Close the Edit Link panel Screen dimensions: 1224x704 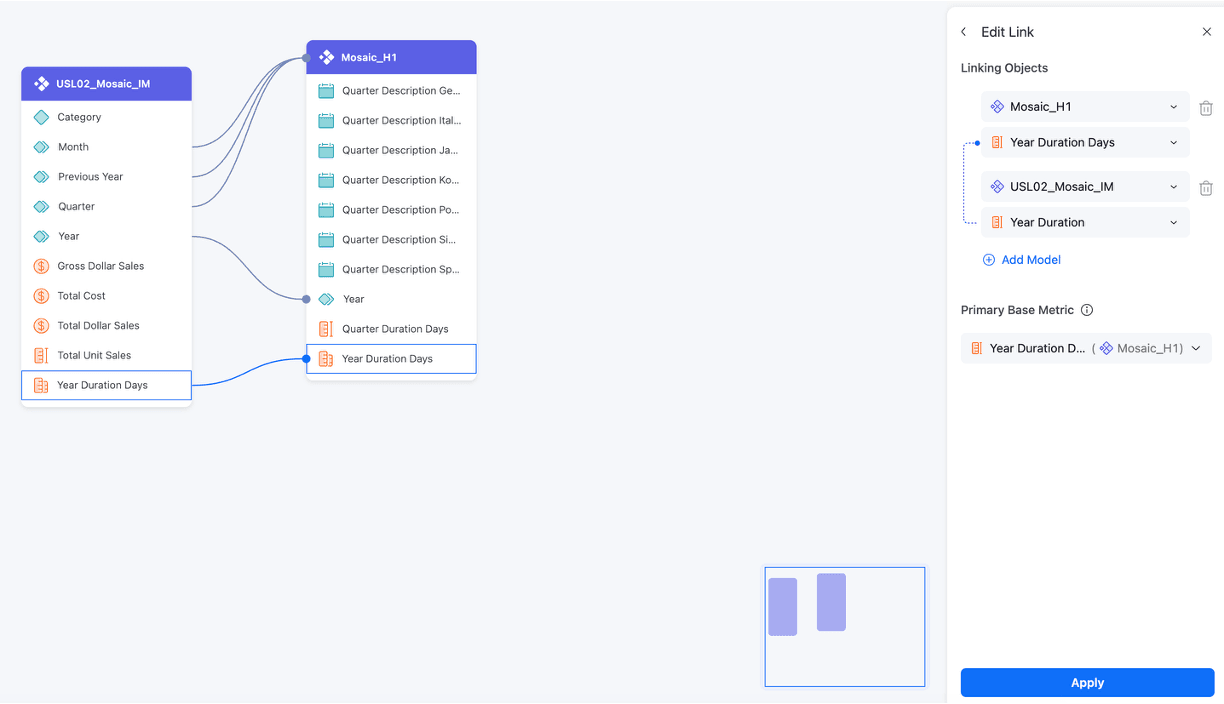(x=1206, y=32)
